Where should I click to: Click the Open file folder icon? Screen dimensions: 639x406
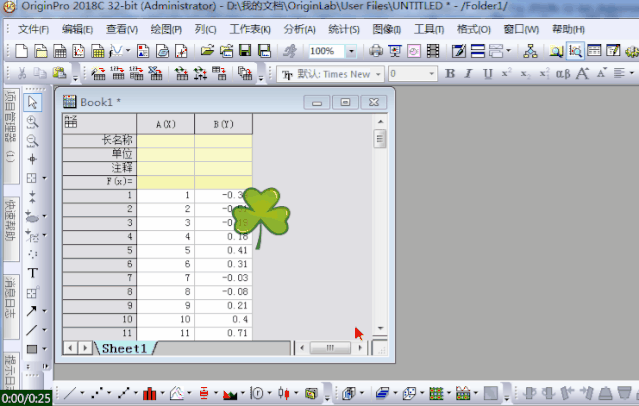[207, 51]
